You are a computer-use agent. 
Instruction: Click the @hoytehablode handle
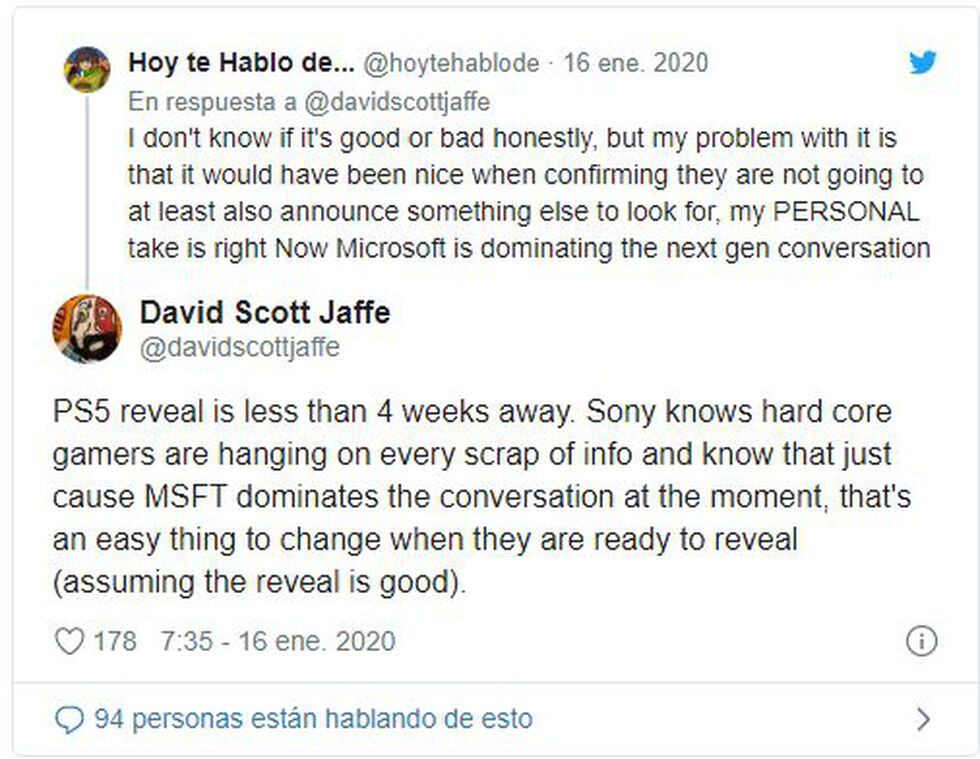[450, 63]
